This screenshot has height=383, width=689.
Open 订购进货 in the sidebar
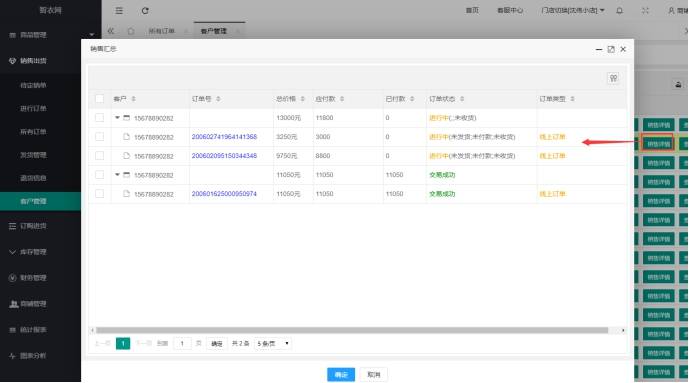point(33,226)
